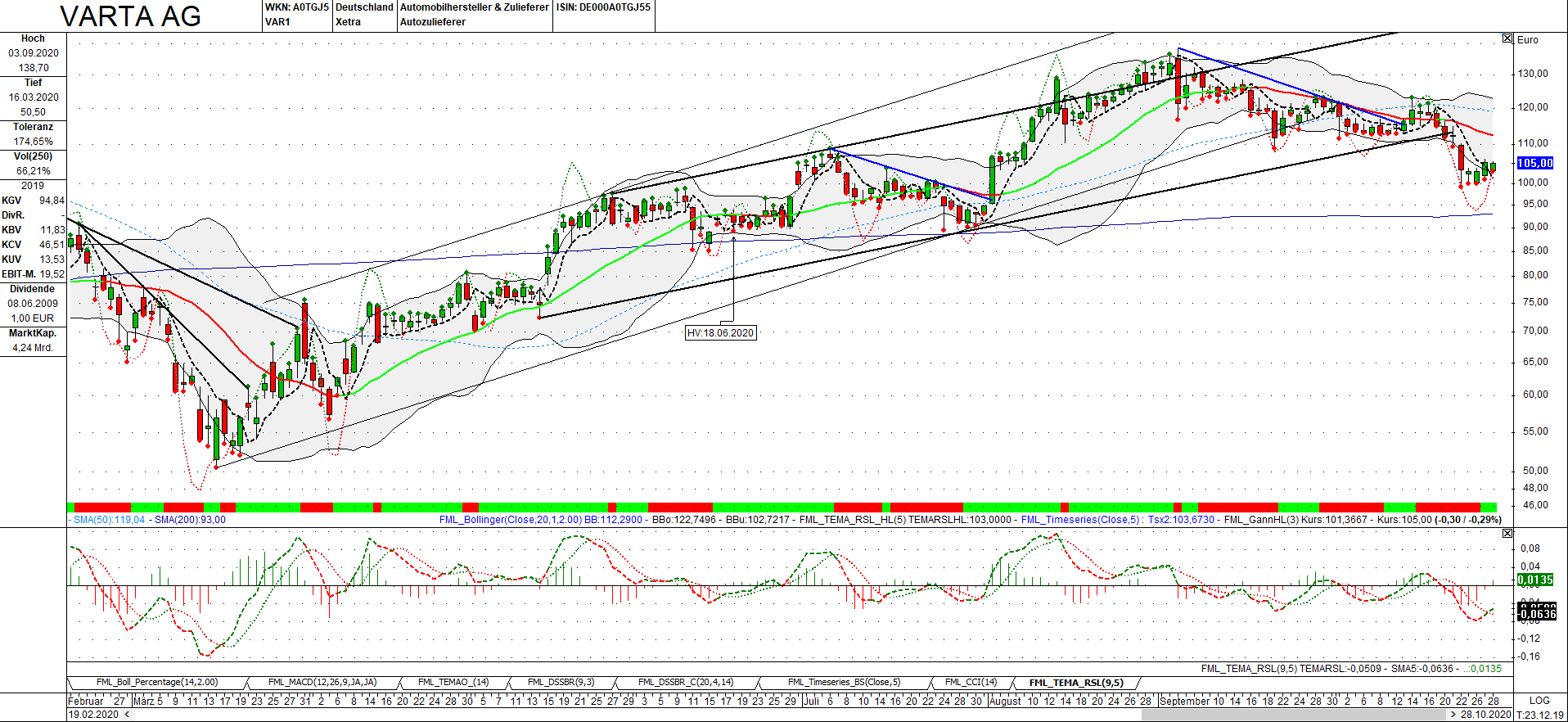This screenshot has width=1568, height=722.
Task: Click the Xetra exchange label
Action: (348, 22)
